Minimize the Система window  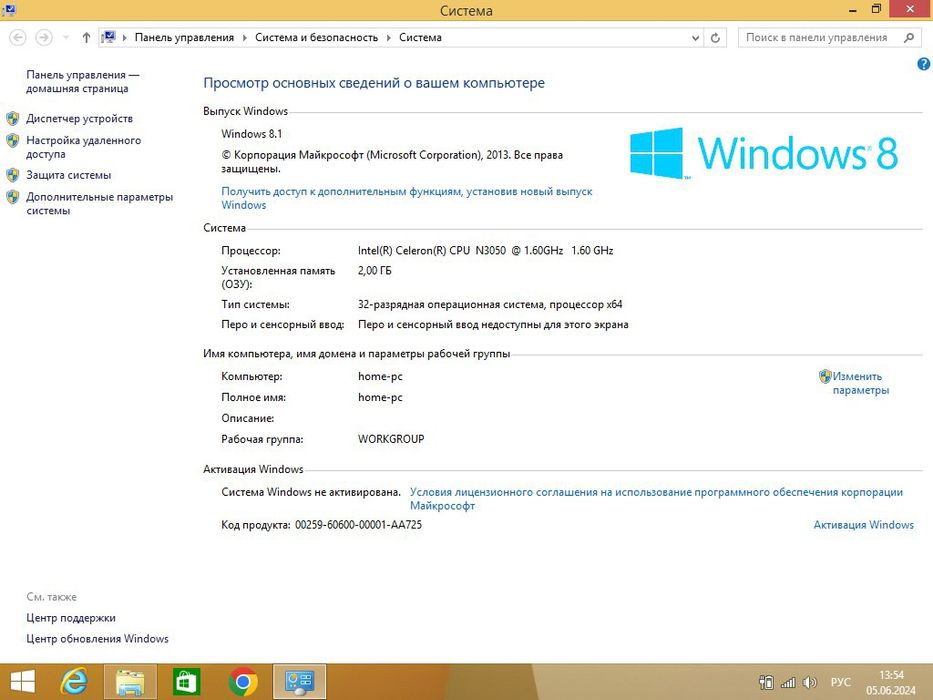coord(853,10)
